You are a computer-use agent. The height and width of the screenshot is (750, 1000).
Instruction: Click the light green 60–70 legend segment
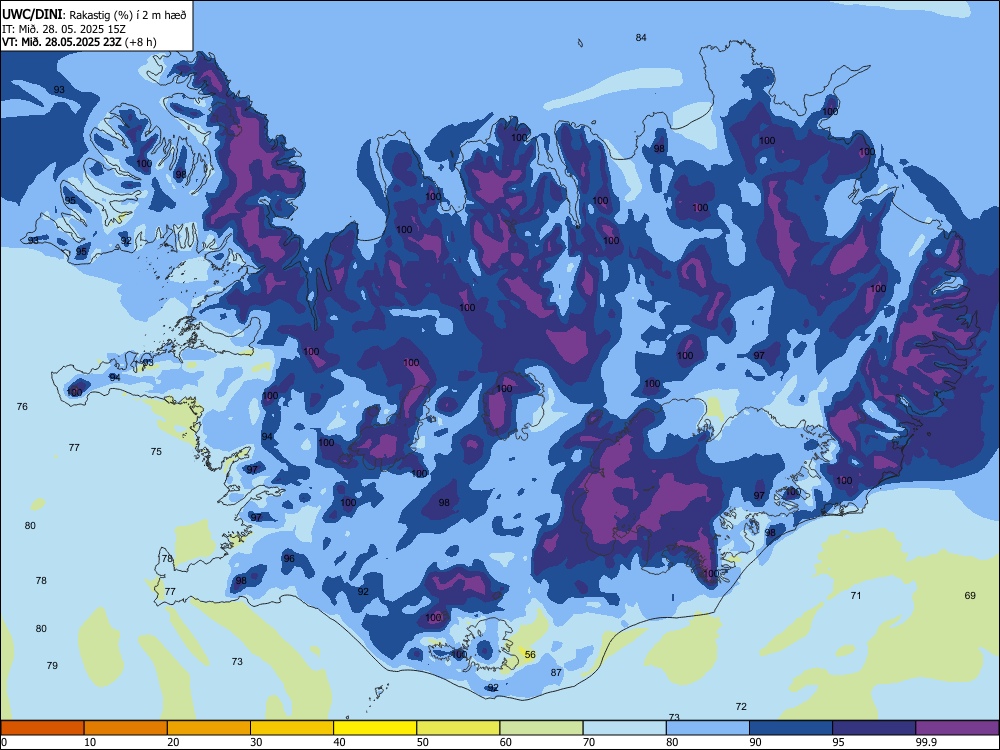[x=541, y=728]
